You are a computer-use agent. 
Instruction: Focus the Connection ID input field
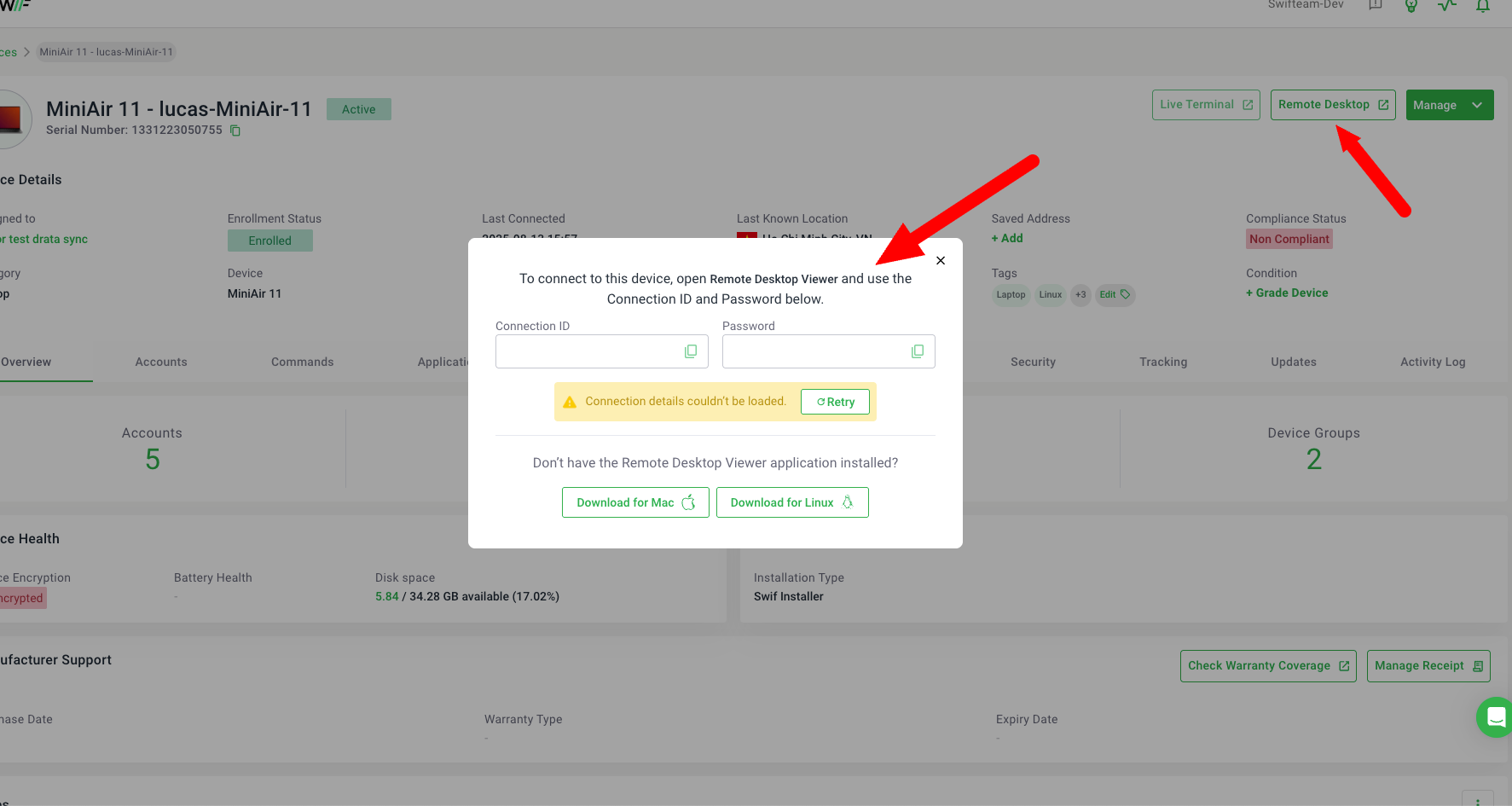(x=588, y=351)
